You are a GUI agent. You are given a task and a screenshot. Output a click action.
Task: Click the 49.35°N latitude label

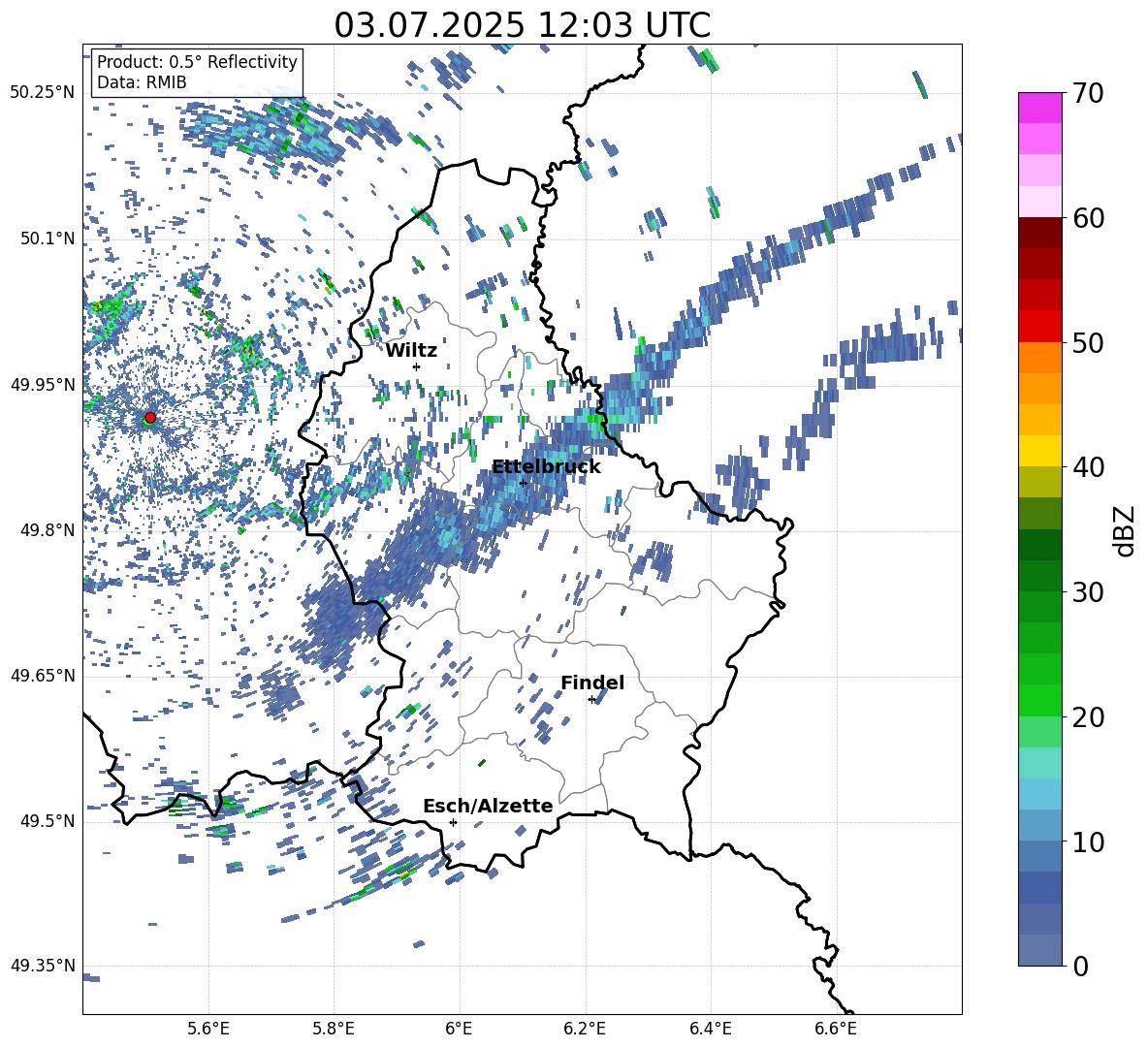[x=43, y=966]
